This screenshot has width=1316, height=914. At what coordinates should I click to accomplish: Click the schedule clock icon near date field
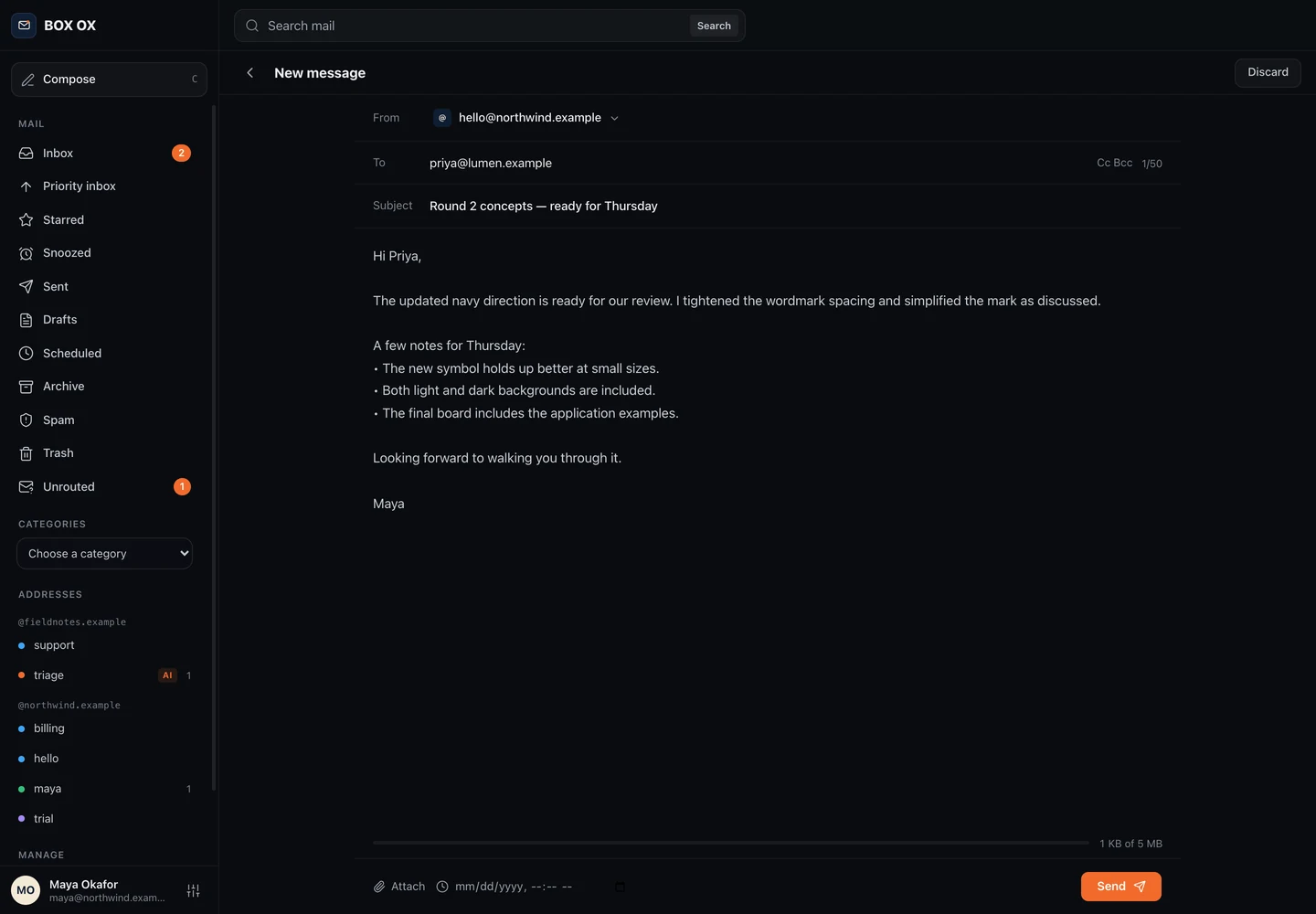[x=442, y=887]
